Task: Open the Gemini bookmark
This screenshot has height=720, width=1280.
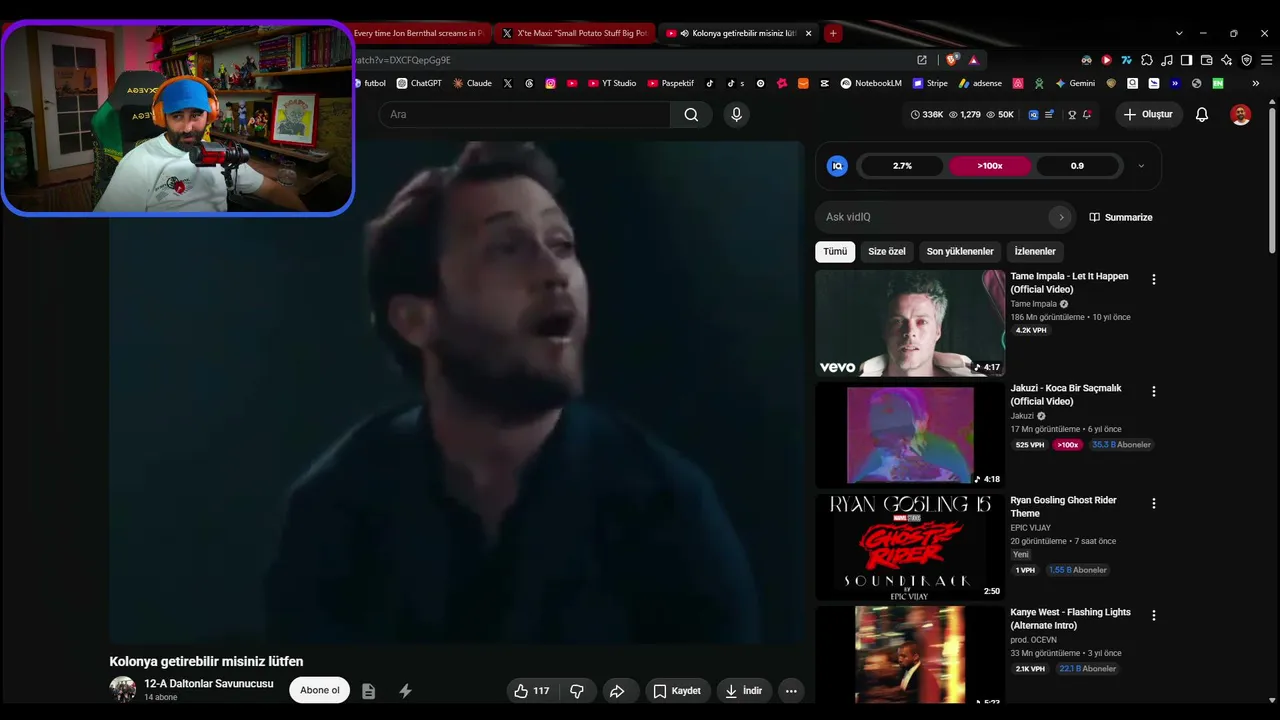Action: coord(1075,84)
